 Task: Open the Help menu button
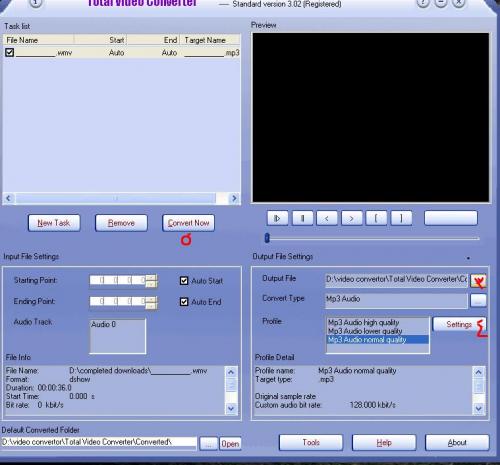click(x=384, y=442)
